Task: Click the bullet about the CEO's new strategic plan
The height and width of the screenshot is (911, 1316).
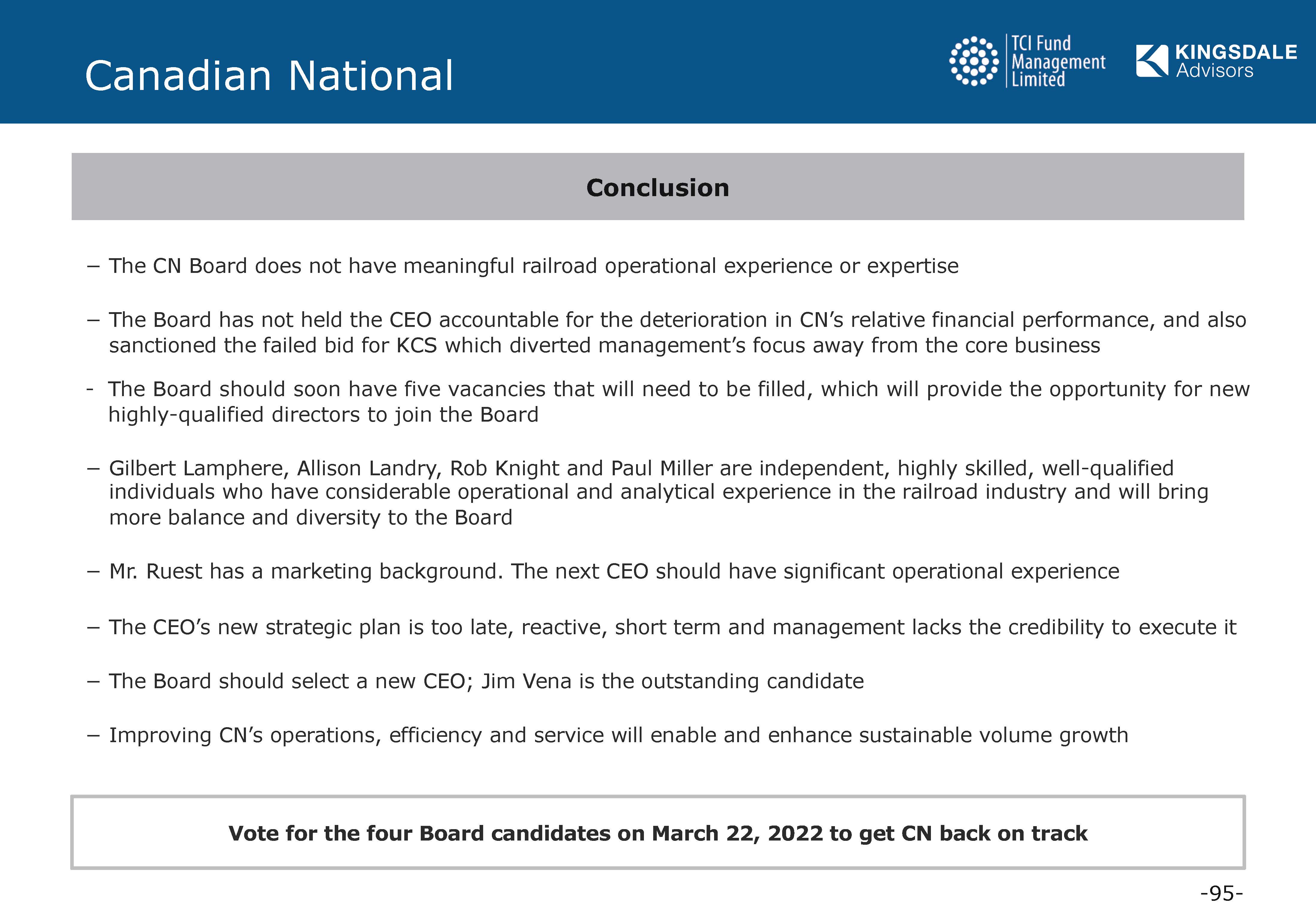Action: click(672, 627)
